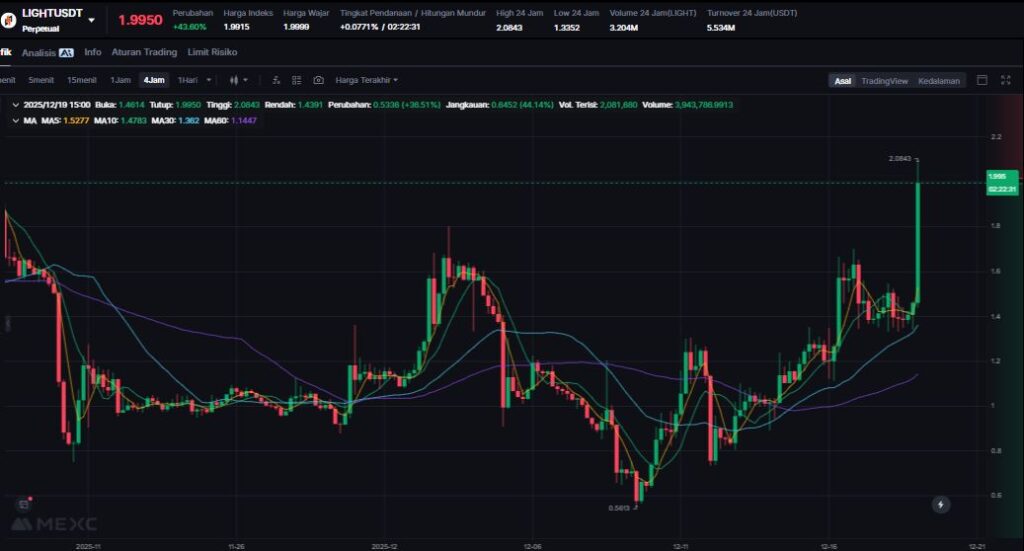The height and width of the screenshot is (551, 1024).
Task: Click the lightning quick-order icon
Action: click(940, 505)
